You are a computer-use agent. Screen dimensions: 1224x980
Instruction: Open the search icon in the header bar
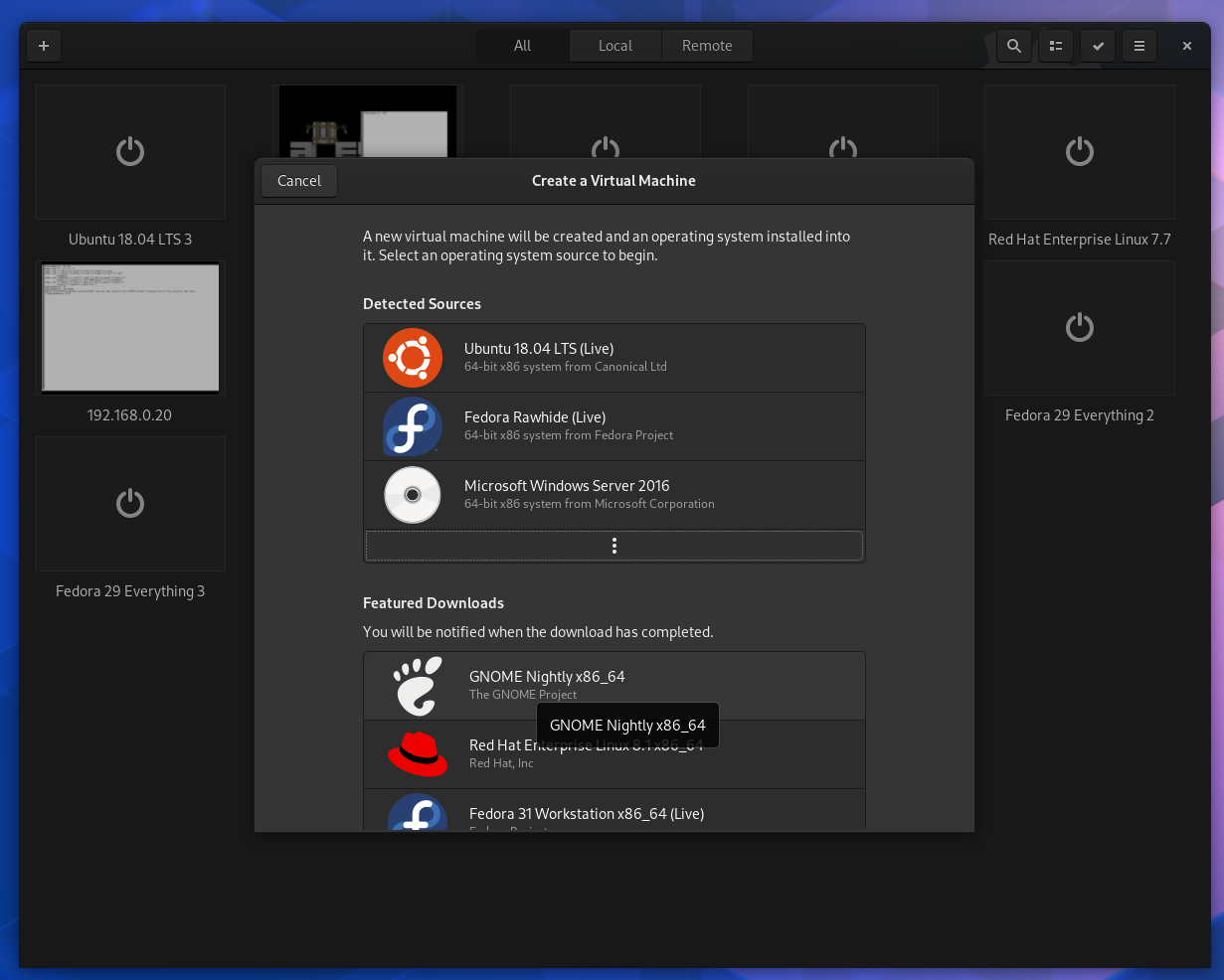(1013, 46)
